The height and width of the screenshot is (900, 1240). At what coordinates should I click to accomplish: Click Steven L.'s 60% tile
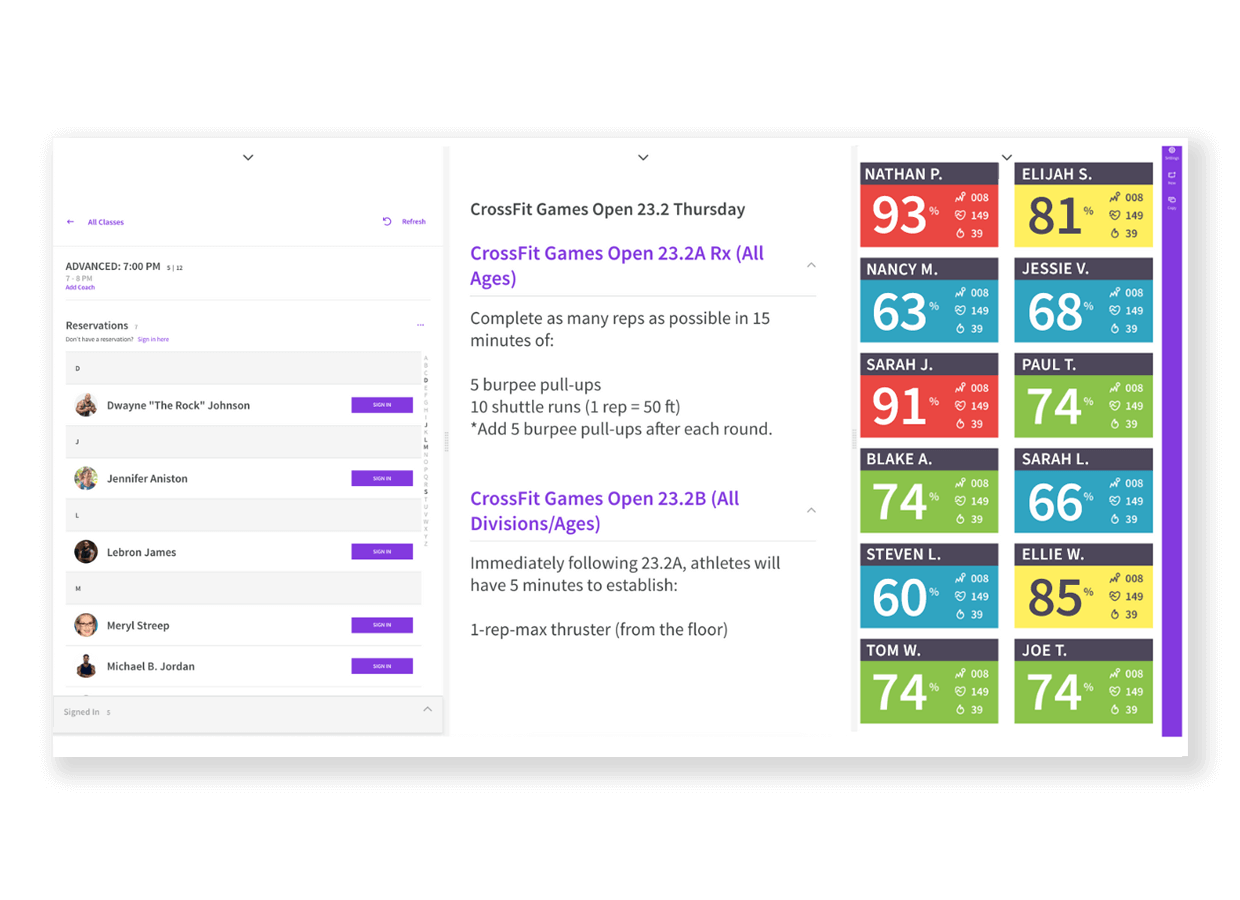pos(929,585)
